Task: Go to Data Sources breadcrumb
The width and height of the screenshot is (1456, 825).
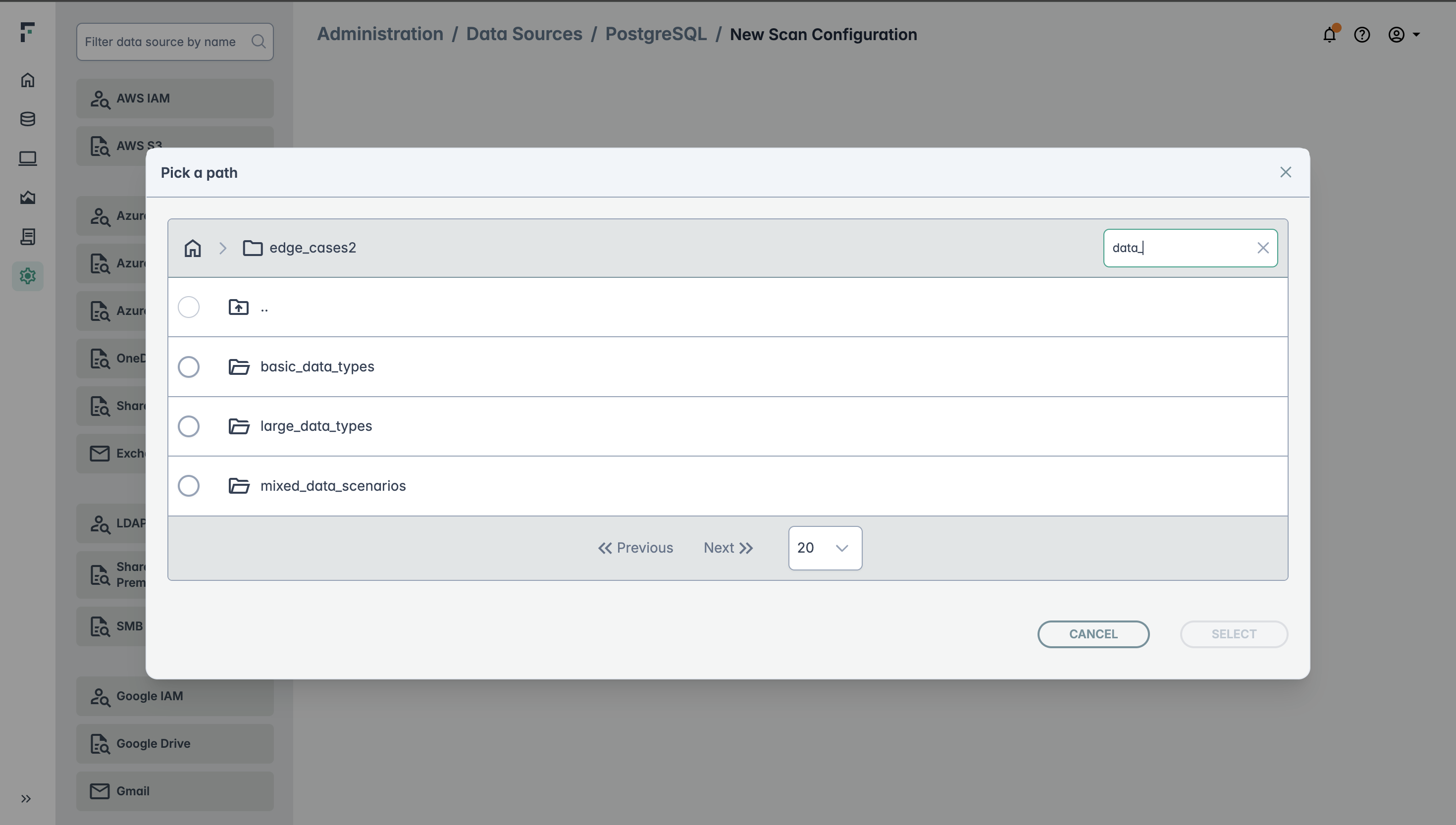Action: pyautogui.click(x=523, y=34)
